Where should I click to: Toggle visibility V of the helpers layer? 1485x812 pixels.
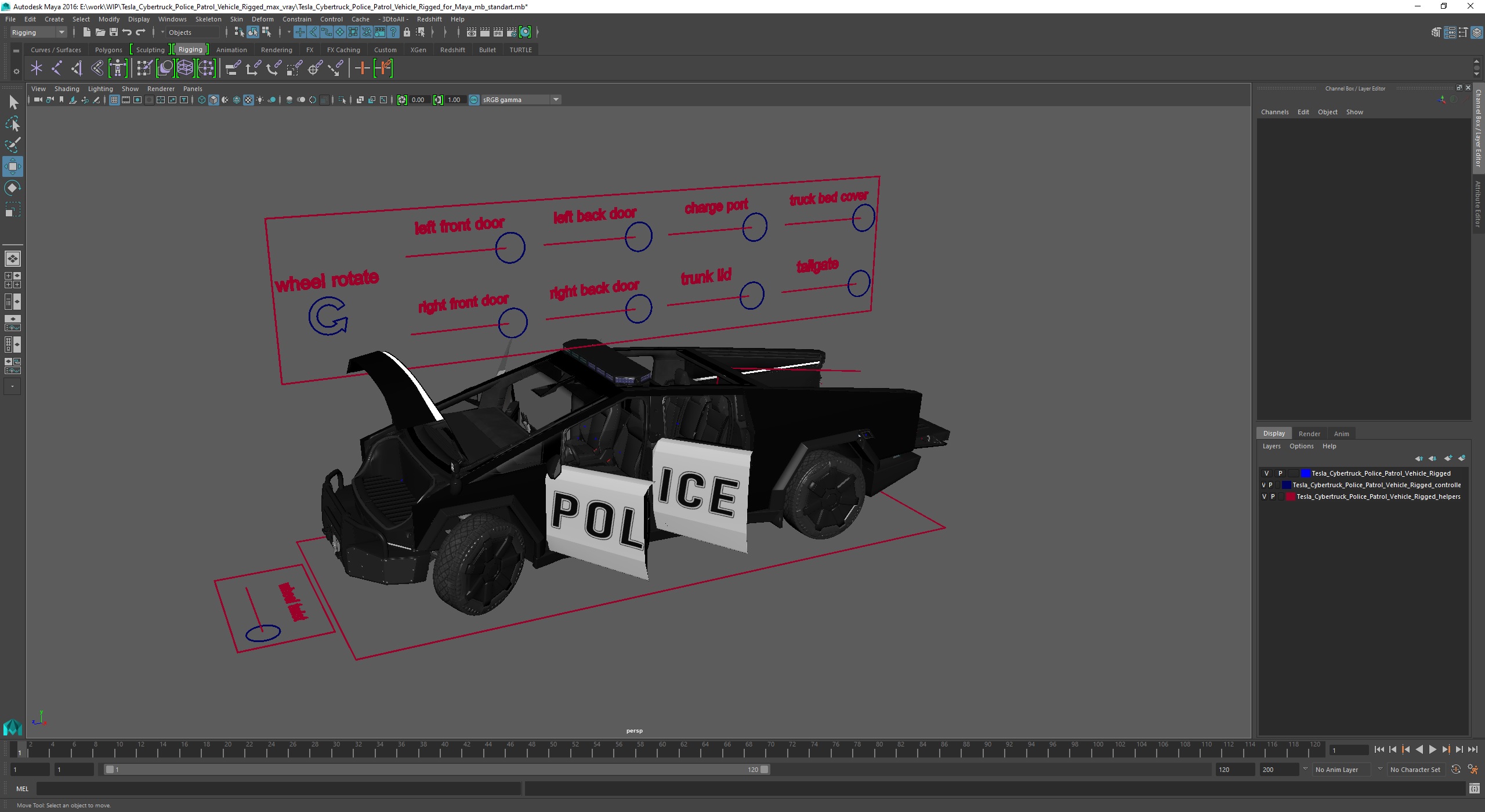click(1264, 496)
